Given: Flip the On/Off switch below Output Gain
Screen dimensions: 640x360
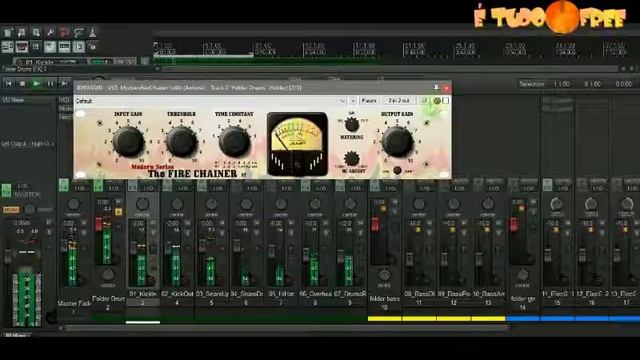Looking at the screenshot, I should point(397,171).
